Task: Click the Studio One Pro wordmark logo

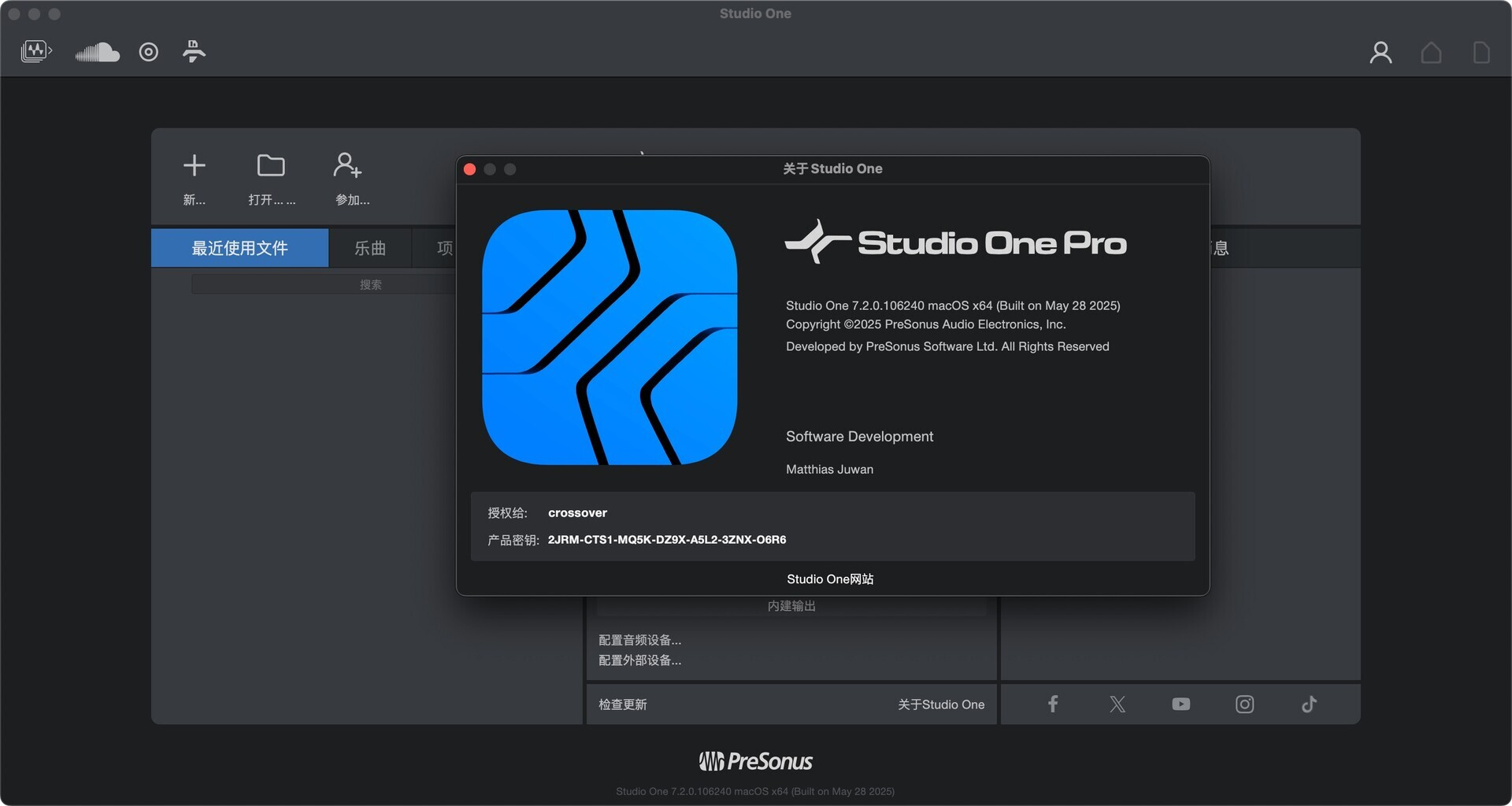Action: click(956, 242)
